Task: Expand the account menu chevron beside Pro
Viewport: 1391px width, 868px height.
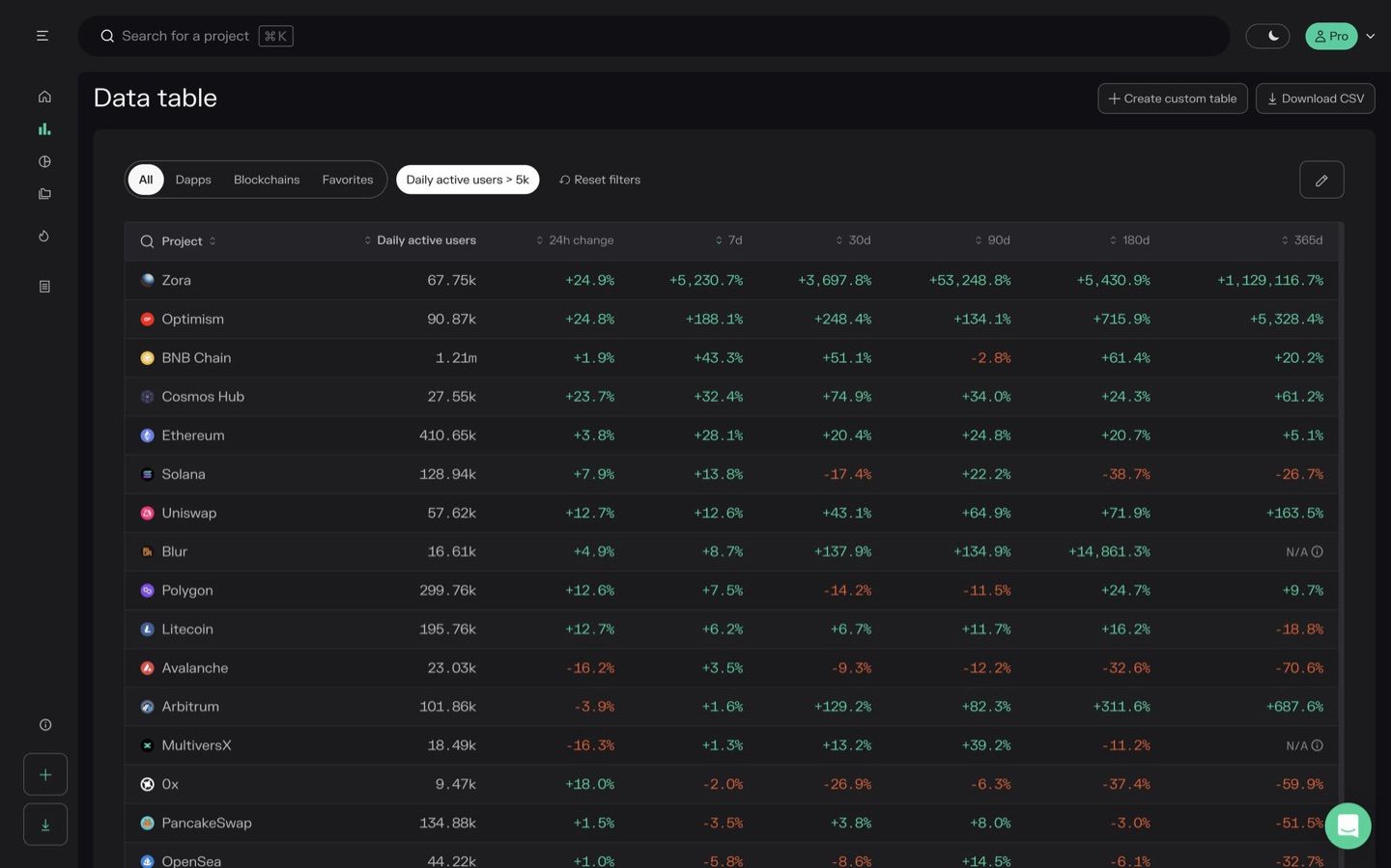Action: point(1370,37)
